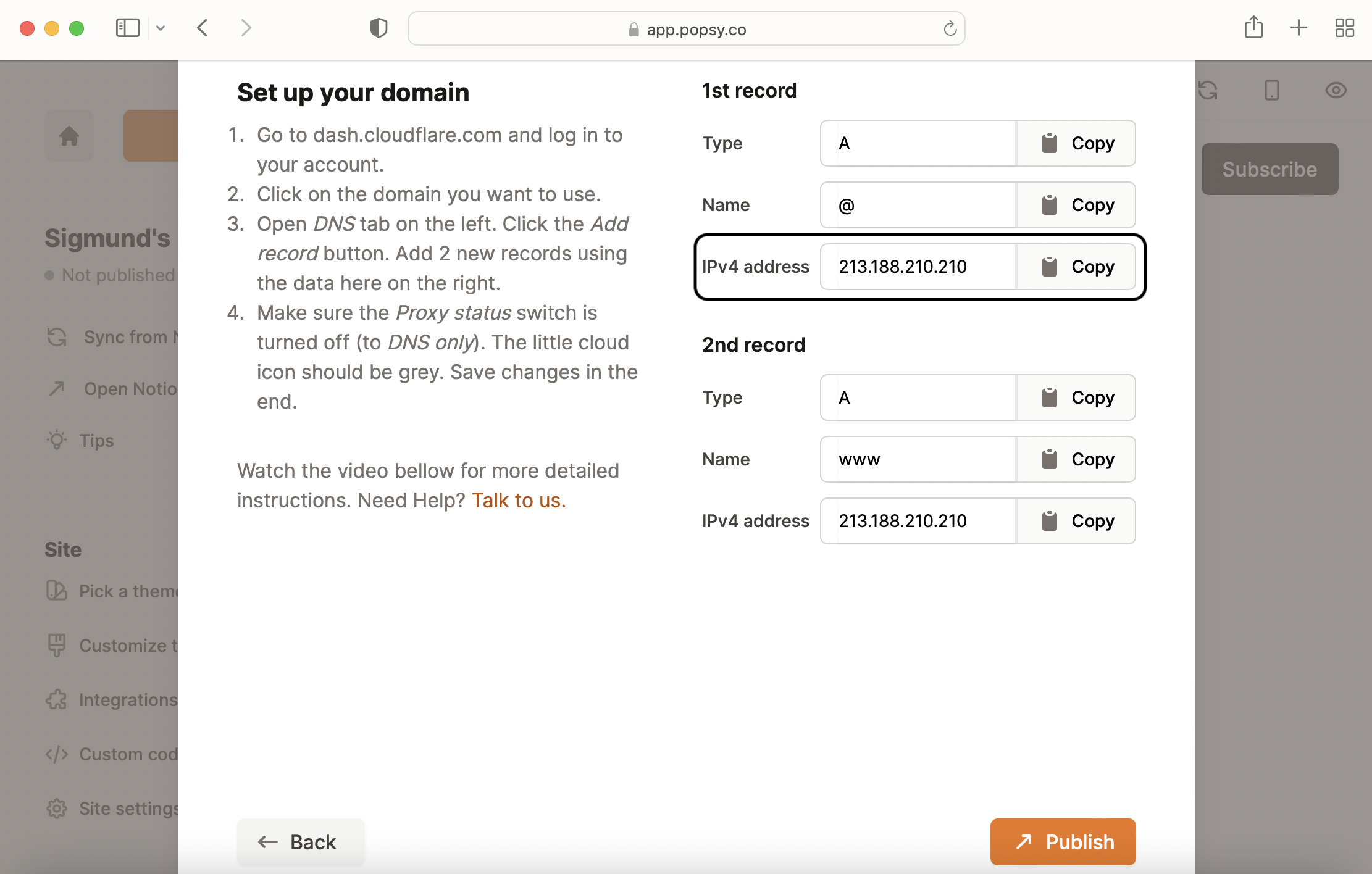Show the tab overview grid icon

[x=1344, y=28]
